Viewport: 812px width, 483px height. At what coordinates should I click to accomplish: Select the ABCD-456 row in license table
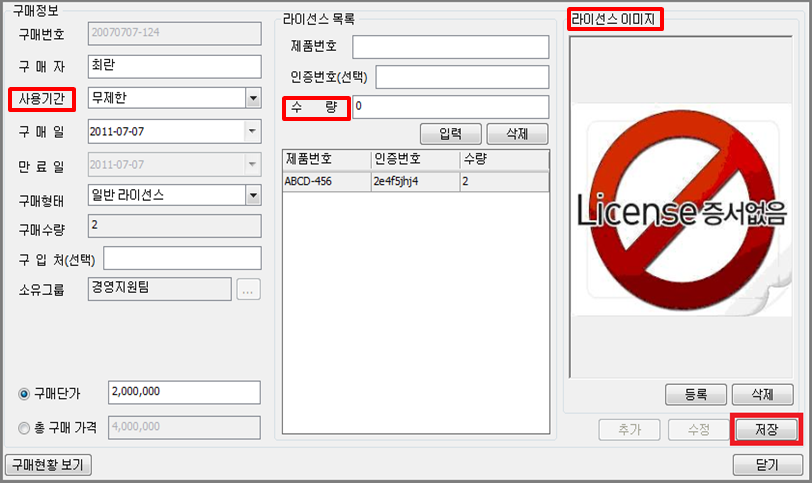click(x=415, y=181)
